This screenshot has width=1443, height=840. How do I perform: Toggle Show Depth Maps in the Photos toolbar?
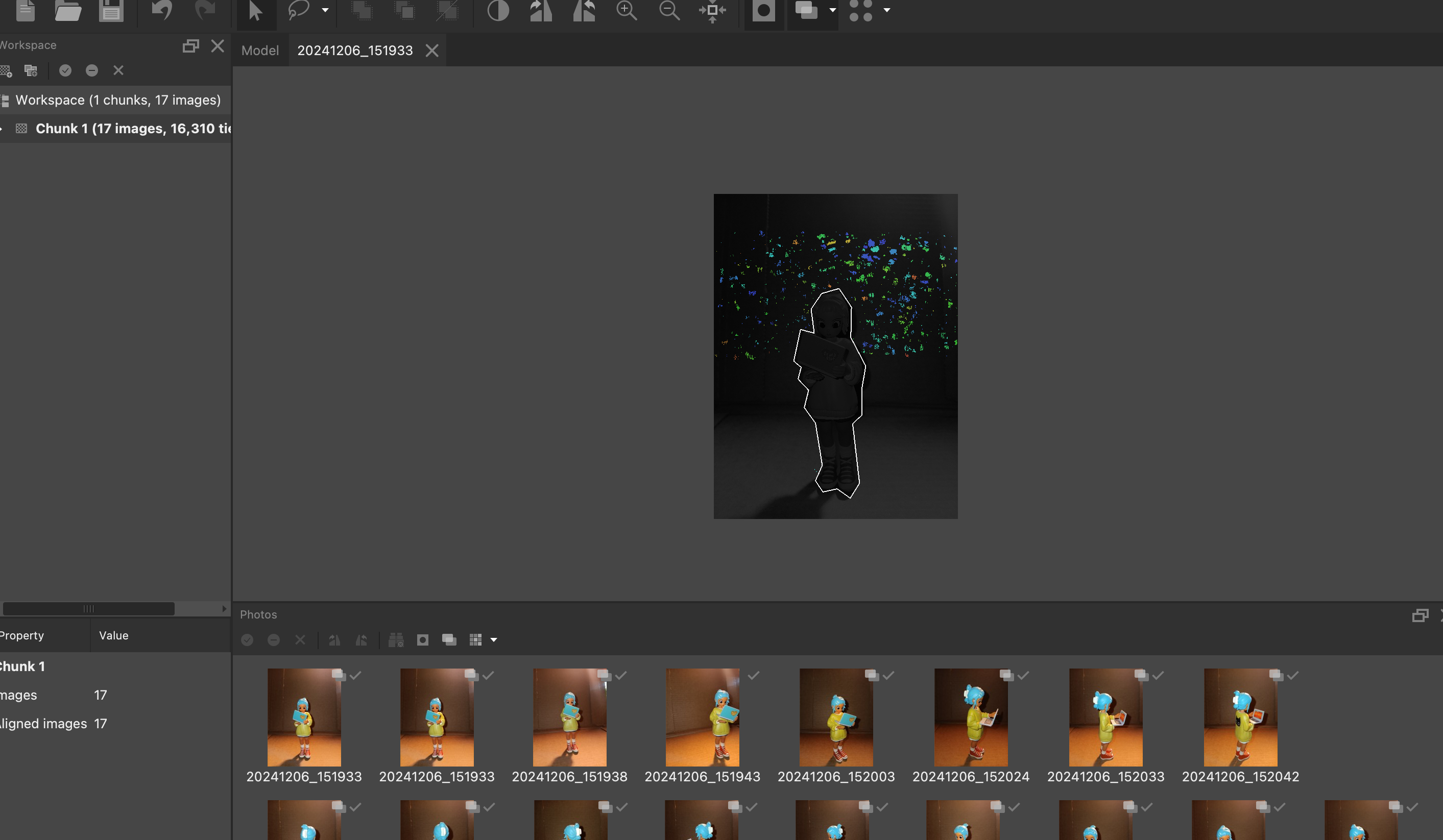pos(449,640)
